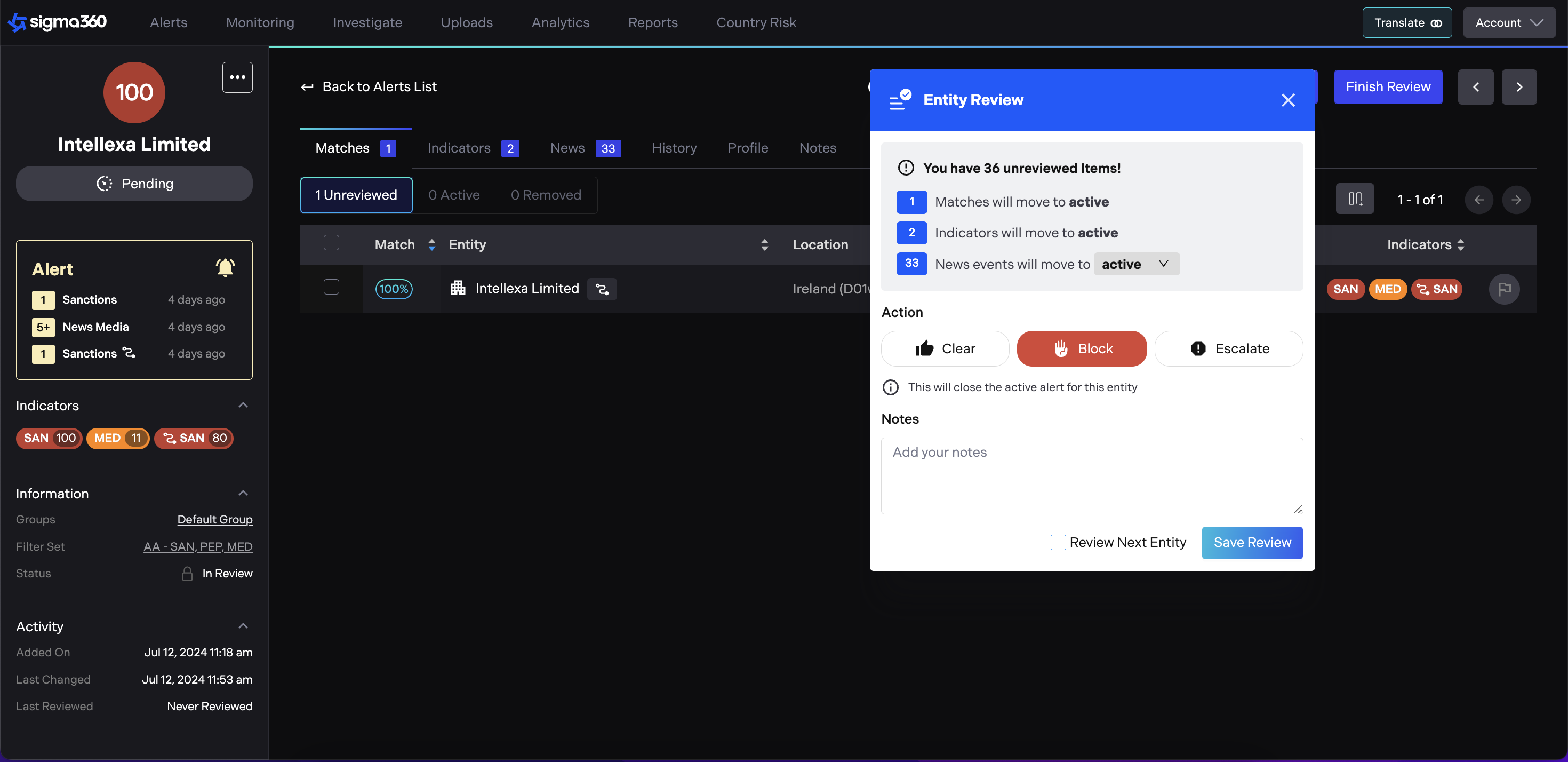
Task: Open the three-dots entity options menu
Action: pyautogui.click(x=237, y=77)
